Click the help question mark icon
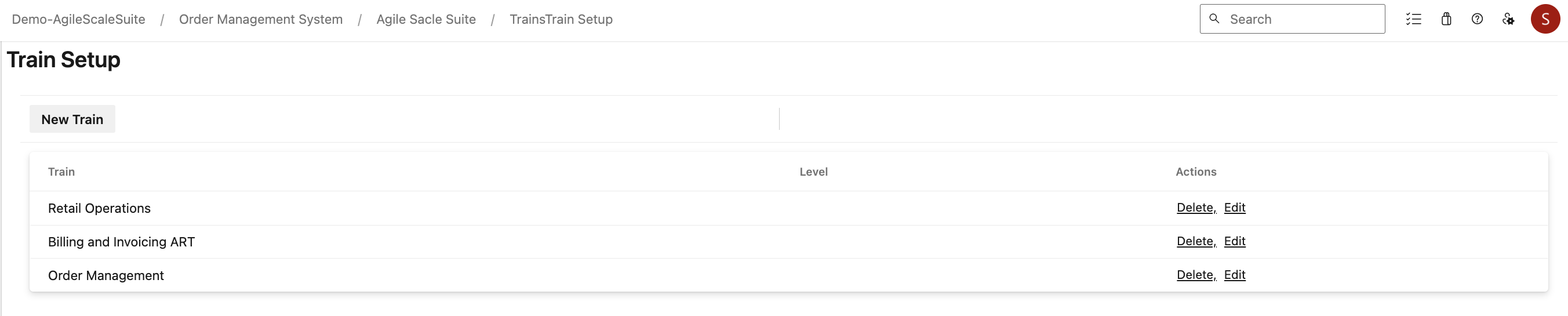The width and height of the screenshot is (1568, 316). [x=1478, y=20]
